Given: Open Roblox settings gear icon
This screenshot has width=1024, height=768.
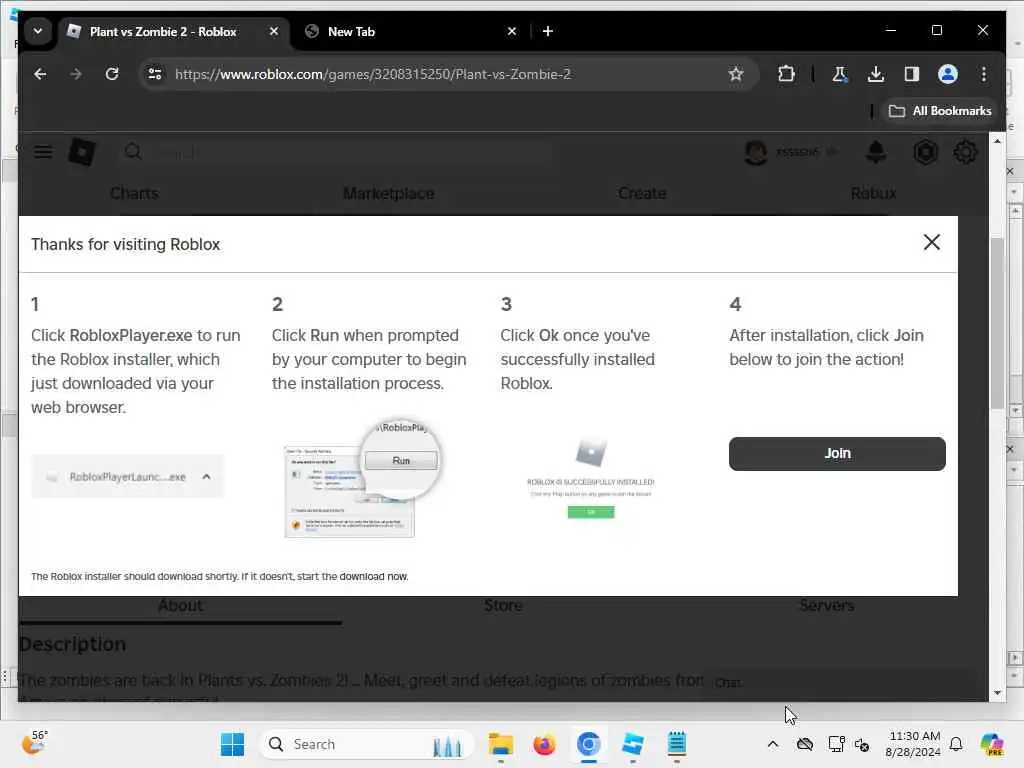Looking at the screenshot, I should point(965,152).
